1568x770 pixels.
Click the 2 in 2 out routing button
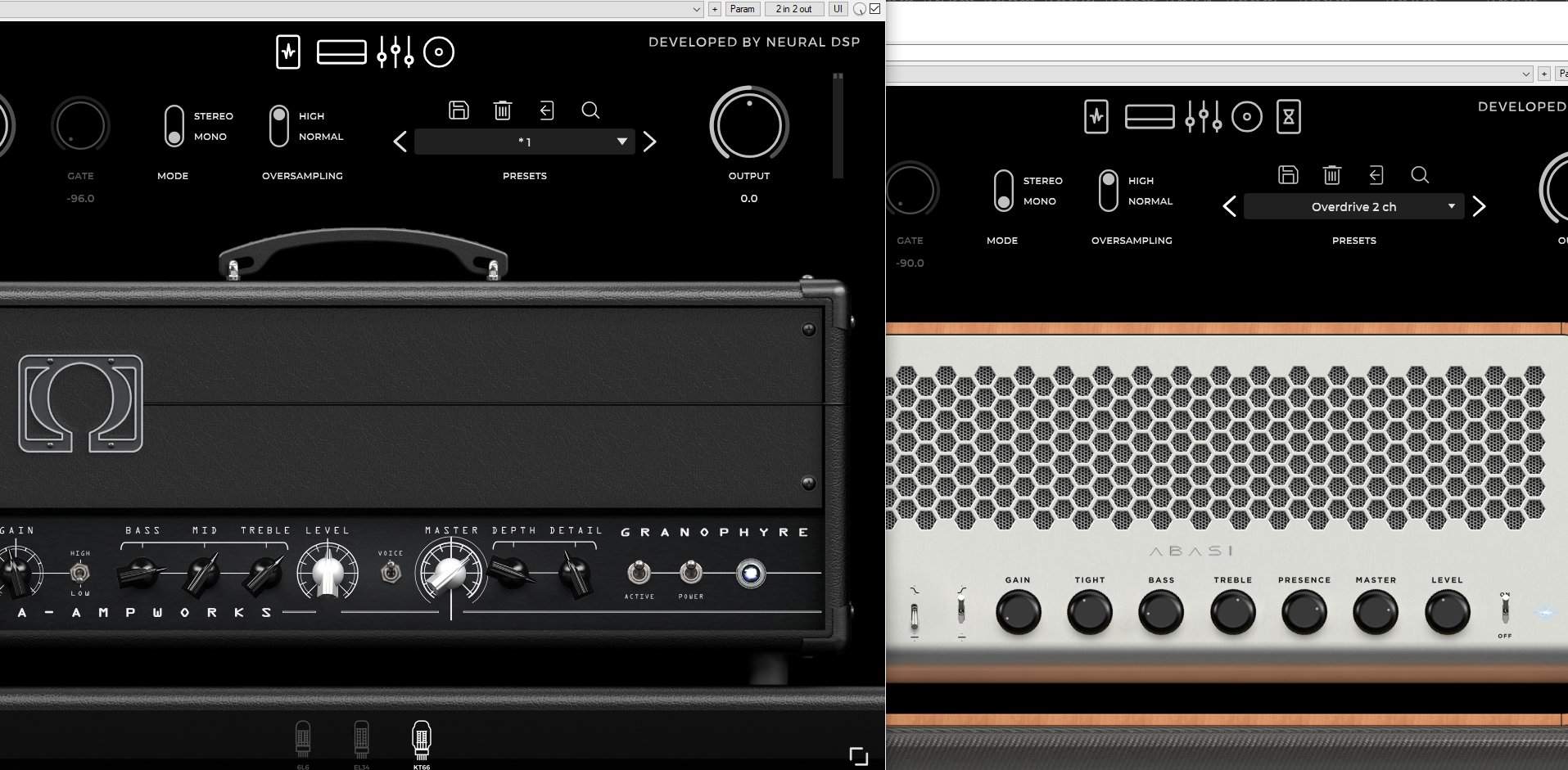pyautogui.click(x=794, y=9)
